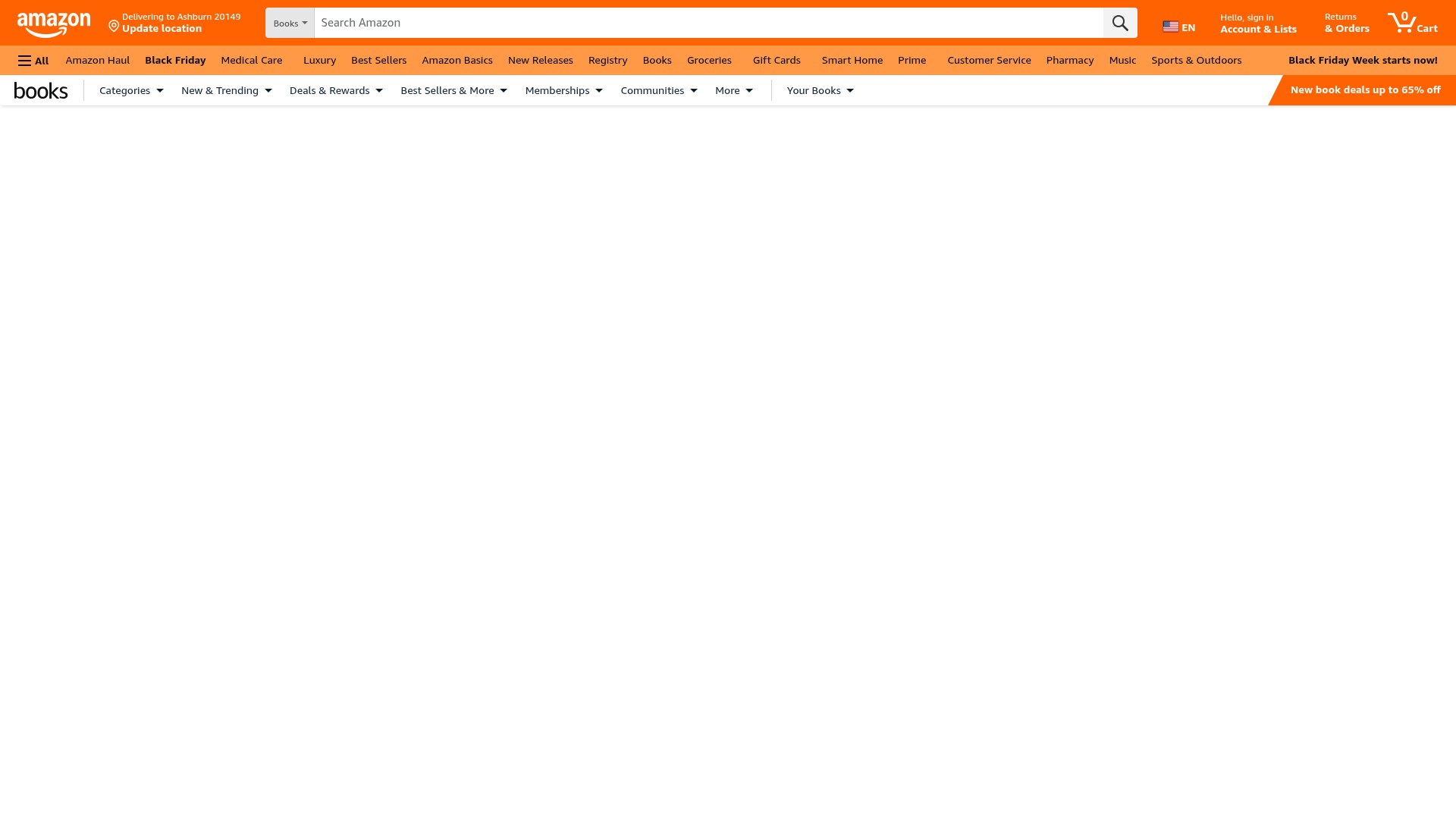Go to Smart Home

[852, 60]
